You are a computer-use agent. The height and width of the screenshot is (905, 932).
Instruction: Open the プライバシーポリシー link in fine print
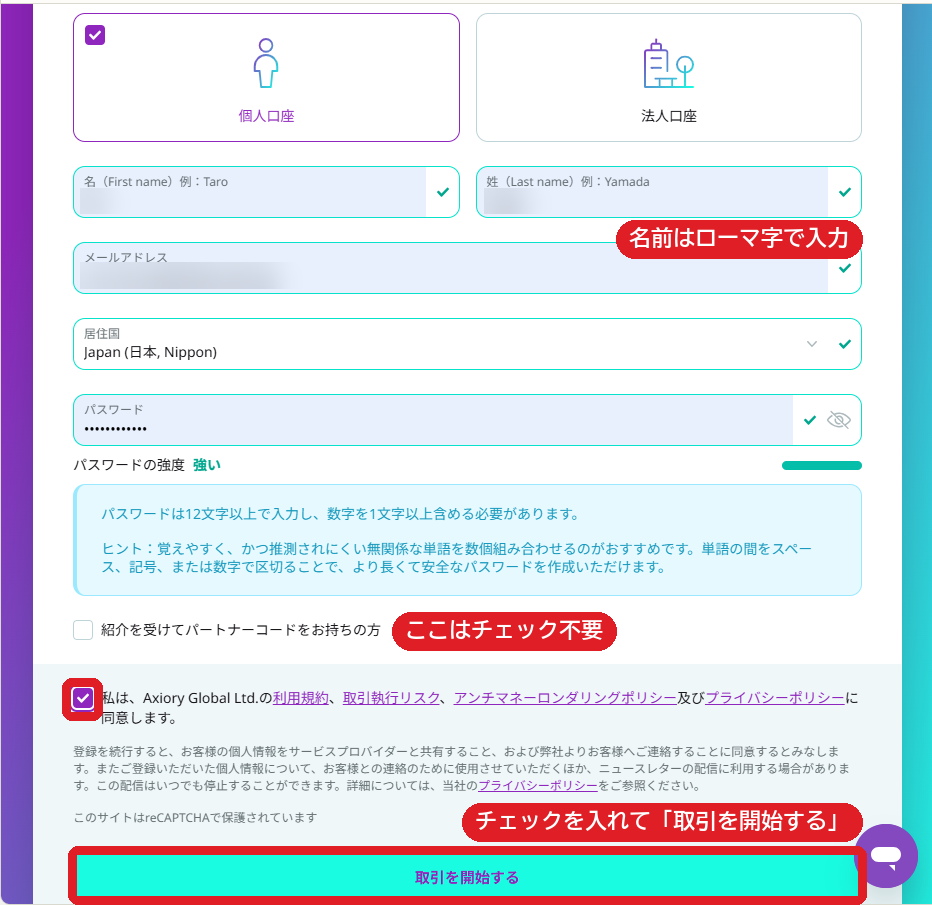538,786
